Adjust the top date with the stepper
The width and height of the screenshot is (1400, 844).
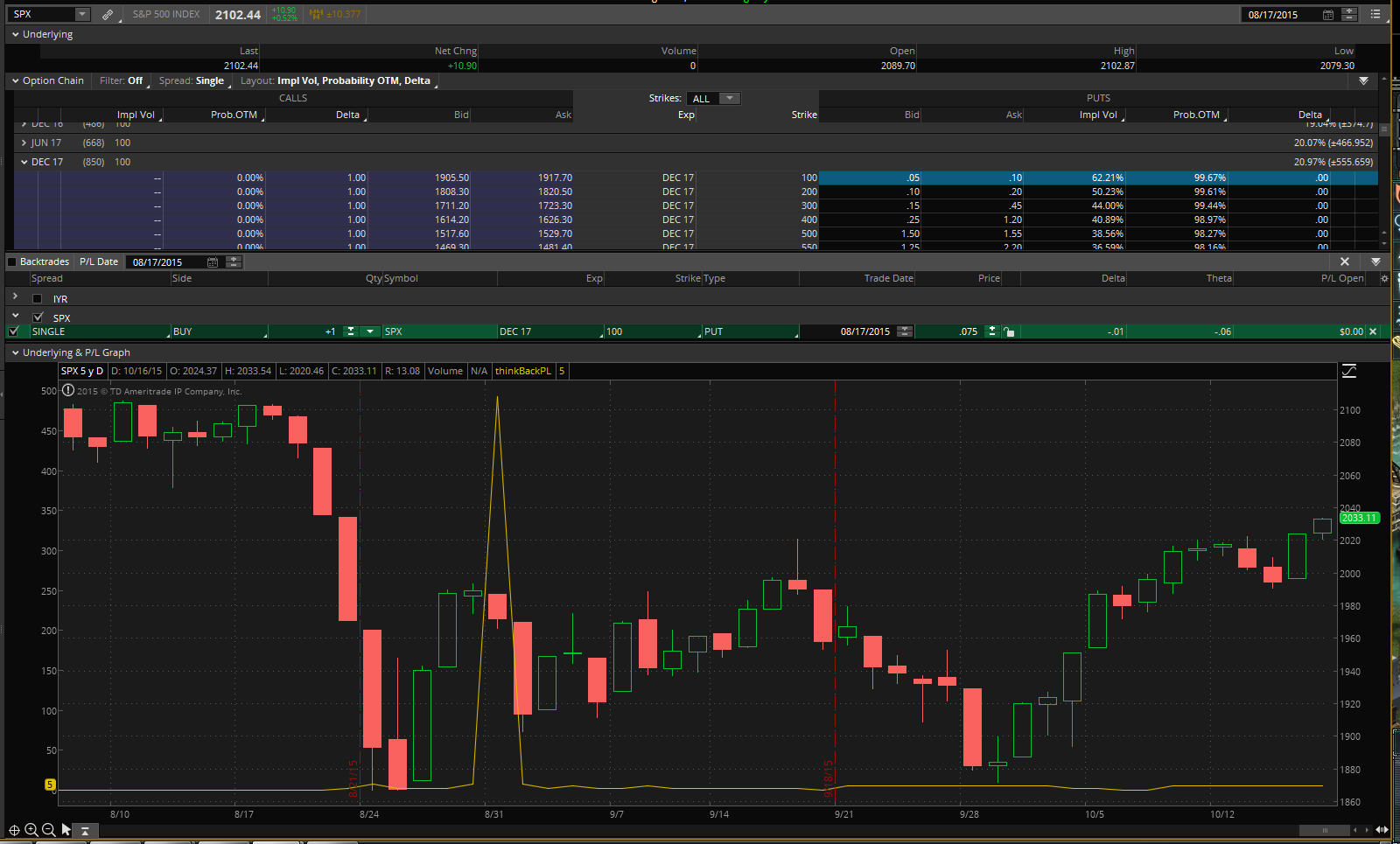coord(1349,15)
